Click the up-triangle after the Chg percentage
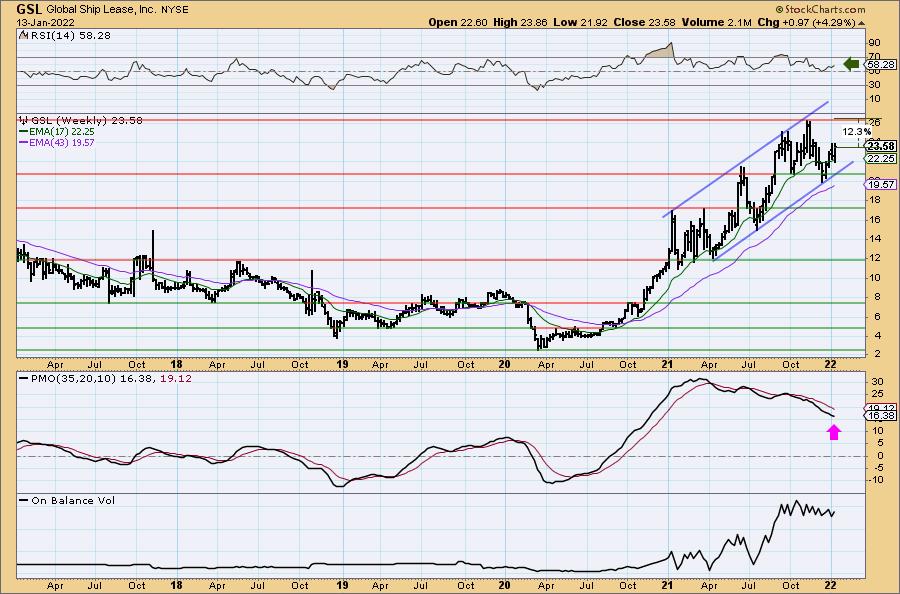900x594 pixels. coord(862,23)
